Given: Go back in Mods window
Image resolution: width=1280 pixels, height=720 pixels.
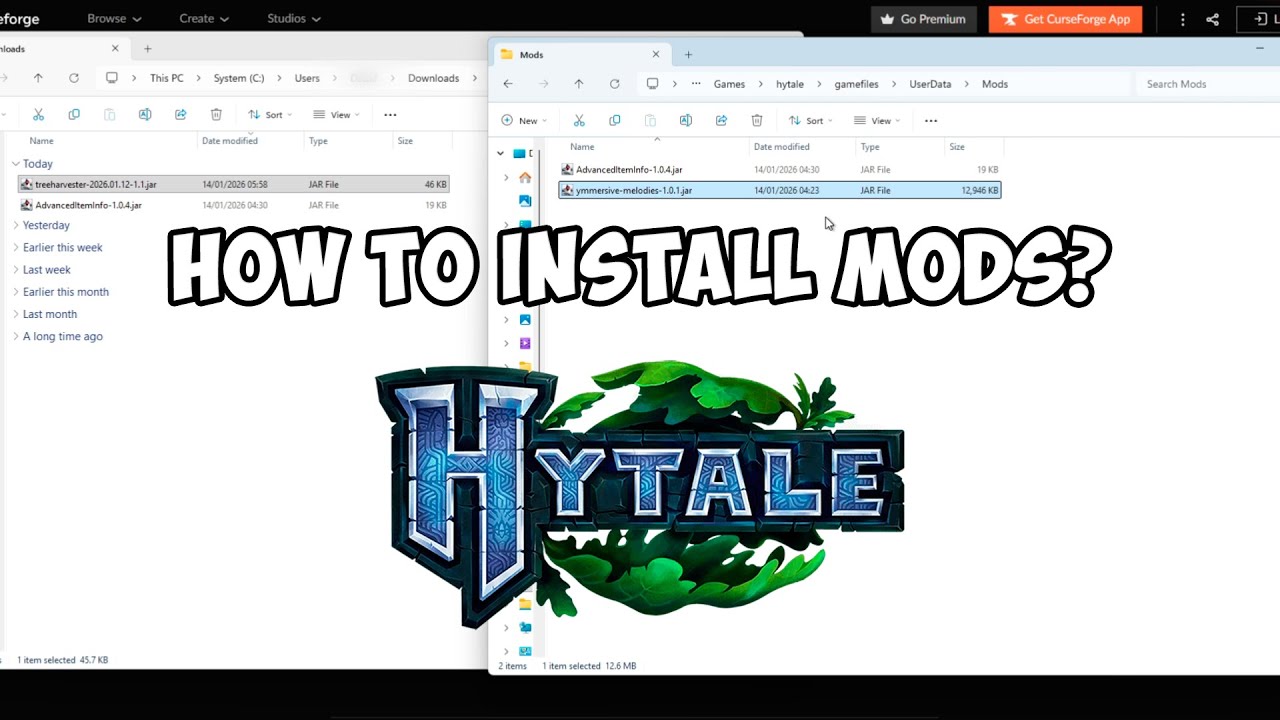Looking at the screenshot, I should coord(508,84).
